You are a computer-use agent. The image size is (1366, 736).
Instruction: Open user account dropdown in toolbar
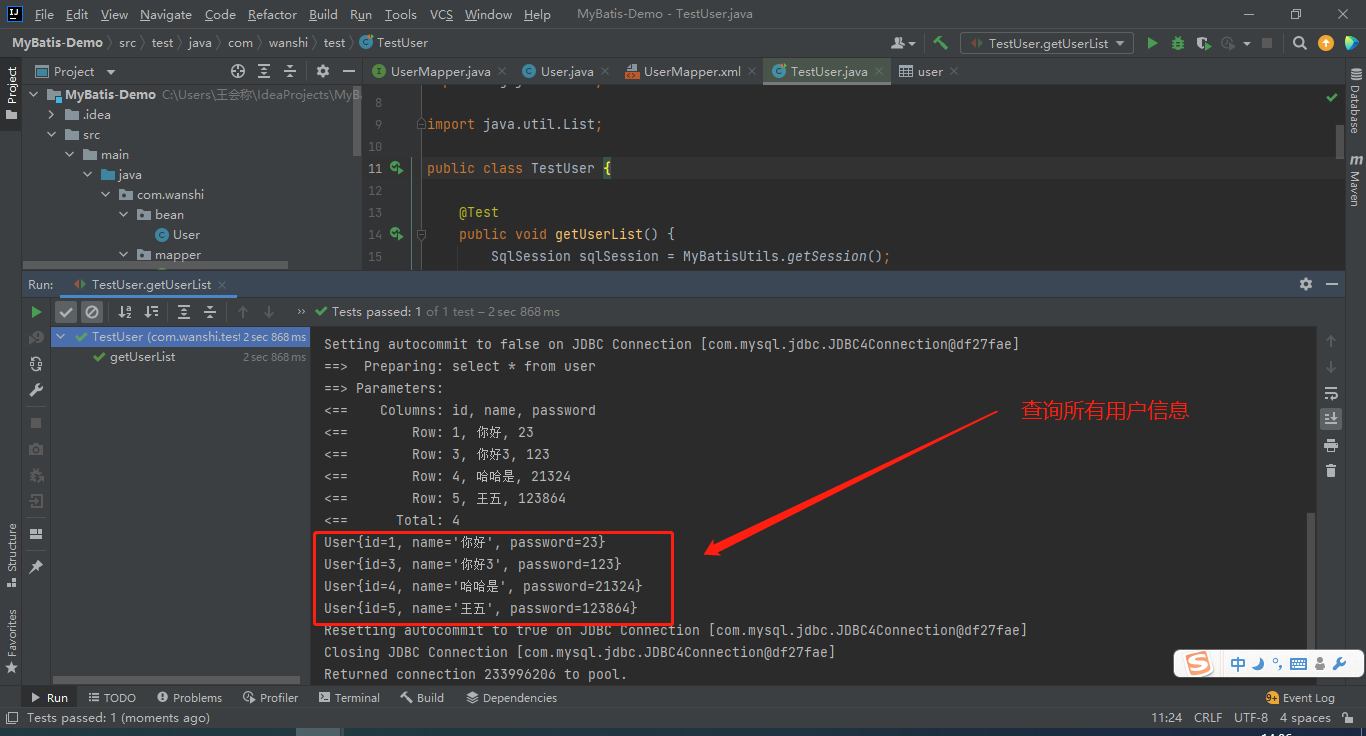coord(903,43)
